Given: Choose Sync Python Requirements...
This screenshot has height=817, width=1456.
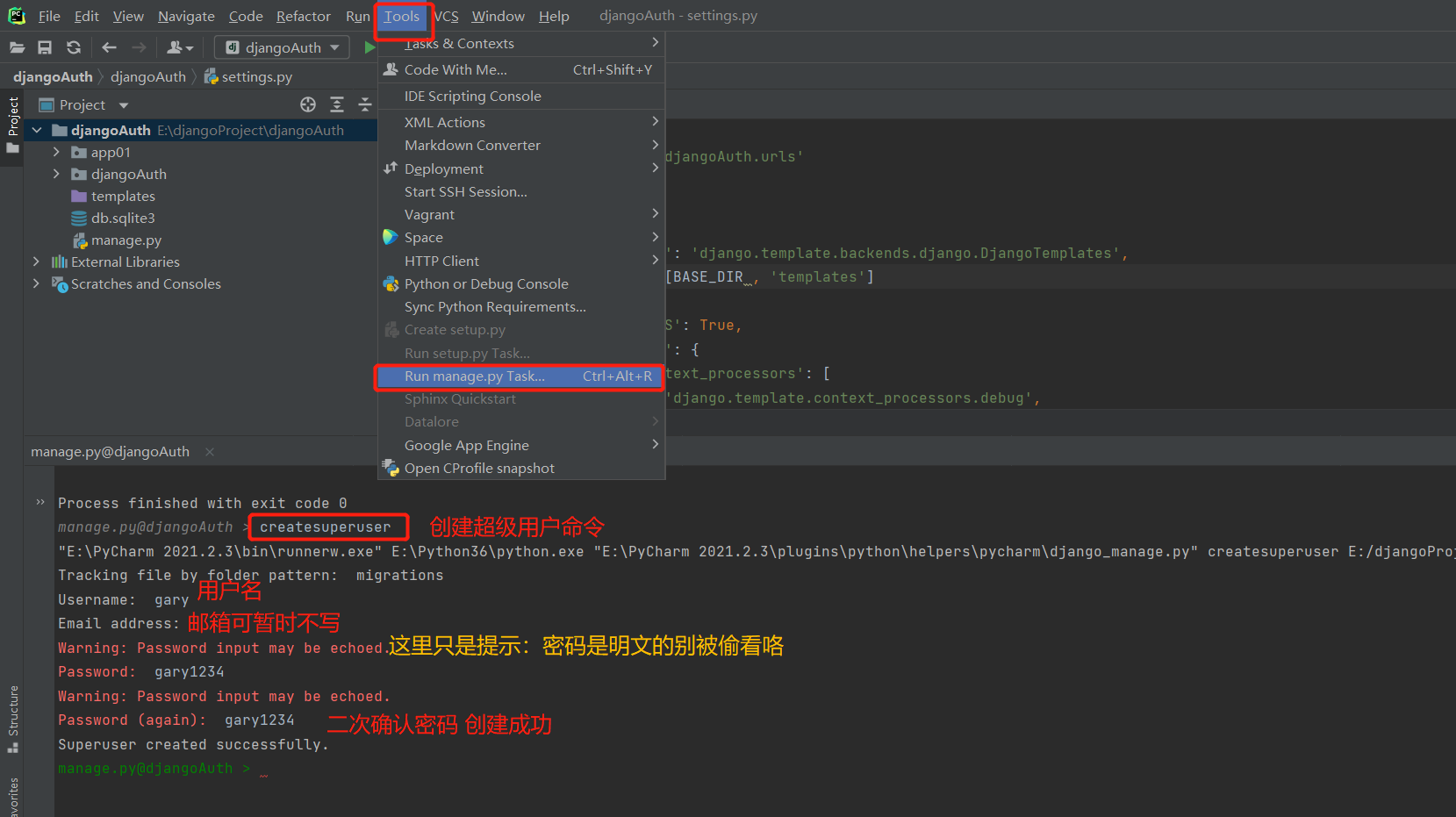Looking at the screenshot, I should coord(521,306).
